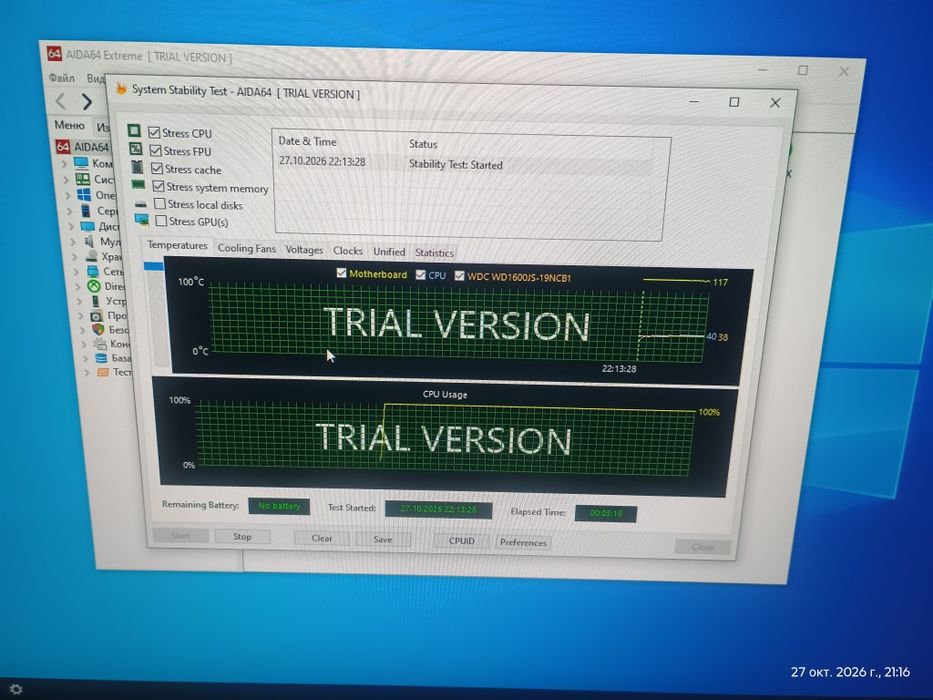Click the network icon beside the "Сеть" row
The image size is (933, 700).
93,271
